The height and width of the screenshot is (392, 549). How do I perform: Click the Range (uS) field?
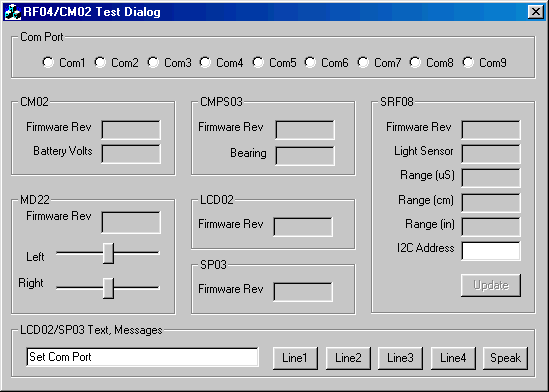pos(491,177)
